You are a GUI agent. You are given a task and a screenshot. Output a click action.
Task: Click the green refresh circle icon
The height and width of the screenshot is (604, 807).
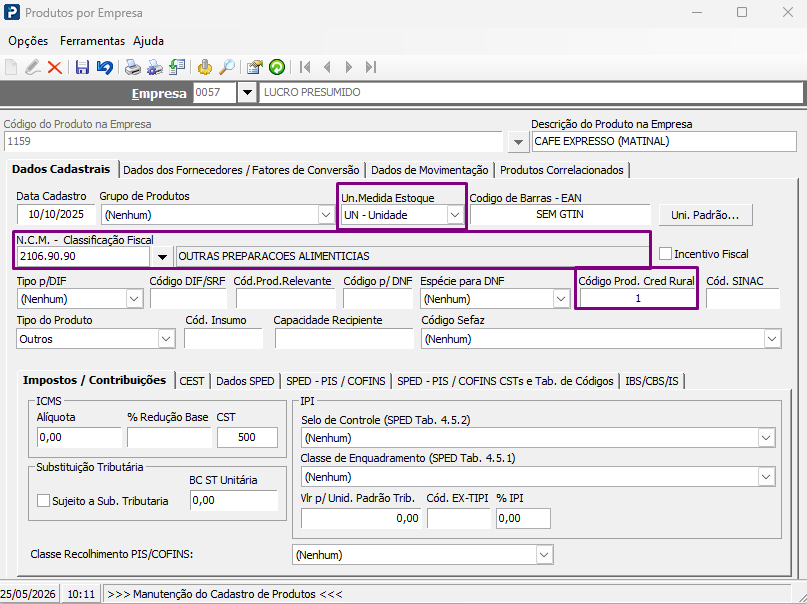click(277, 67)
